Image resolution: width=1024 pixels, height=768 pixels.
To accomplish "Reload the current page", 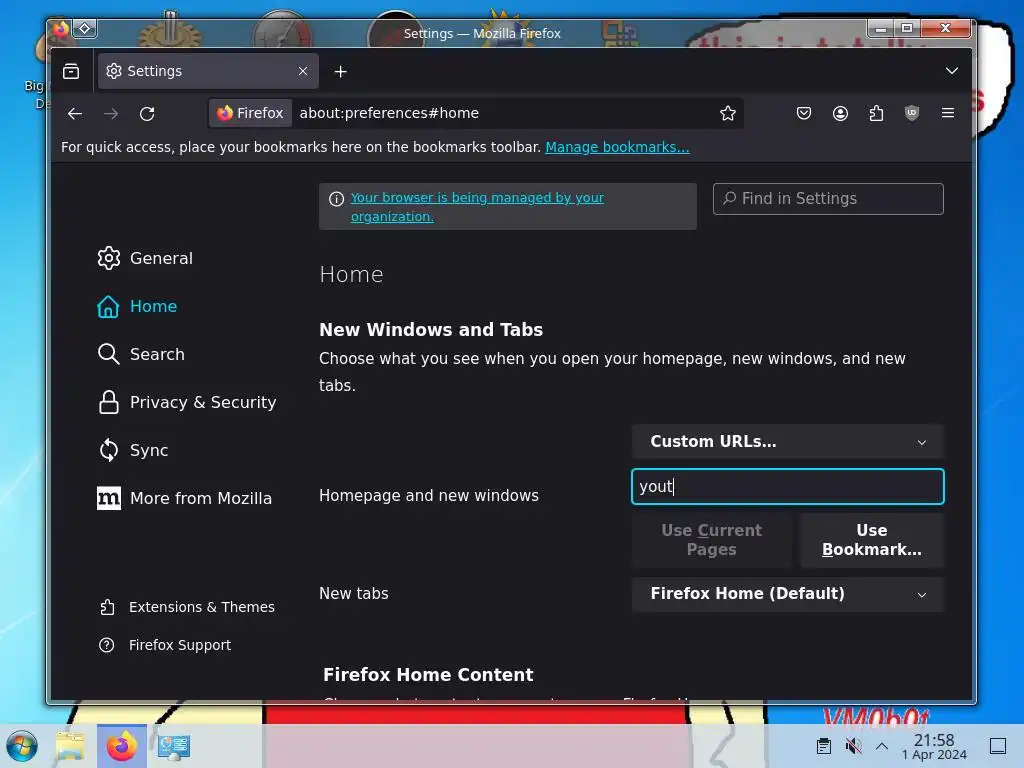I will click(x=148, y=114).
